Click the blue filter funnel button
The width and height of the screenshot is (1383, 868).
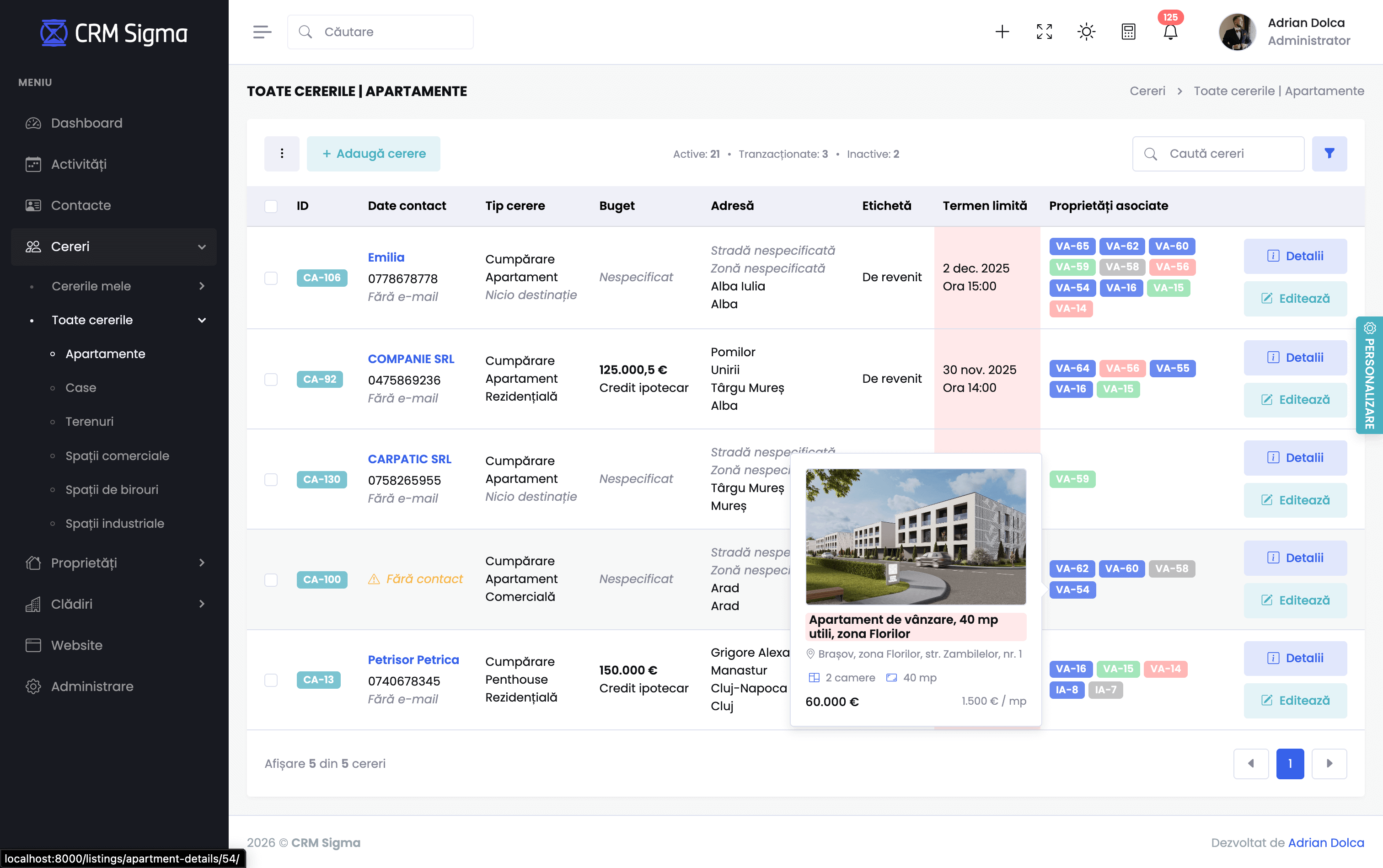[1329, 154]
